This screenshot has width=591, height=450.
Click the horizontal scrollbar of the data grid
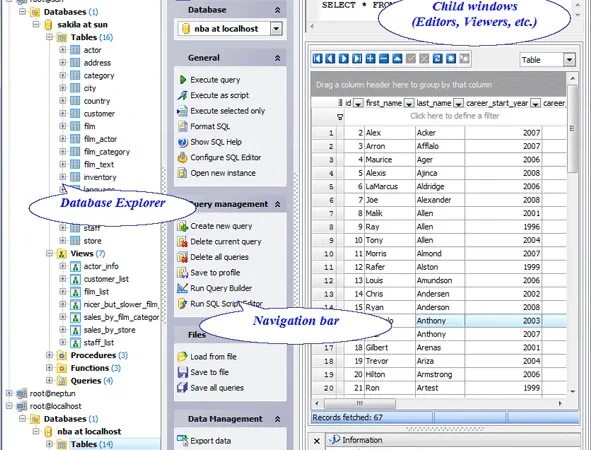[438, 403]
